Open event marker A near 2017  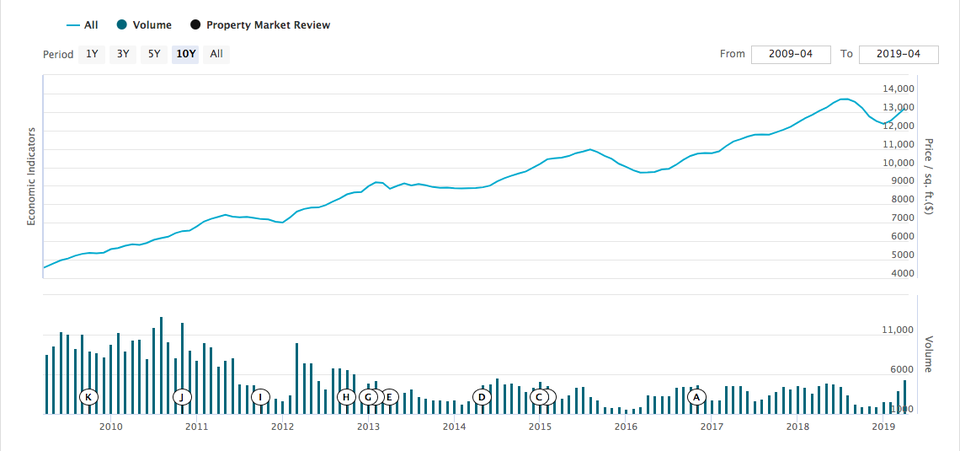tap(697, 397)
